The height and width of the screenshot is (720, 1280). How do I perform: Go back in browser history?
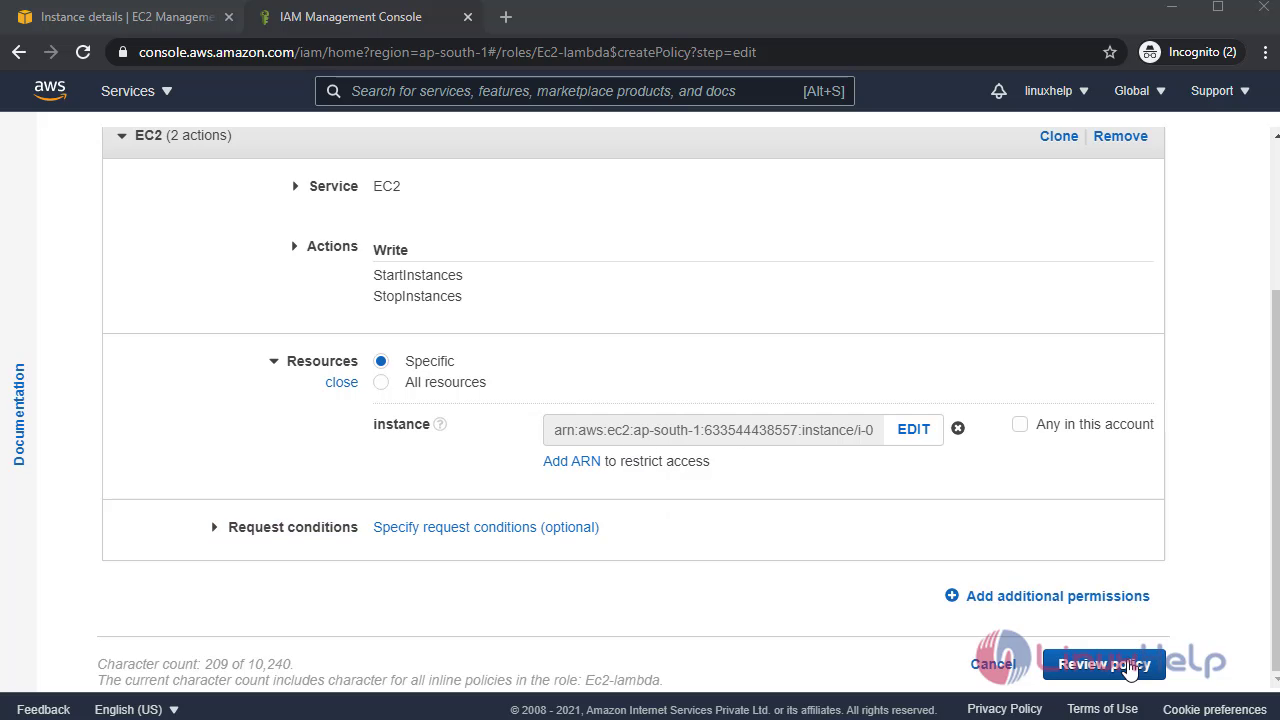tap(19, 52)
